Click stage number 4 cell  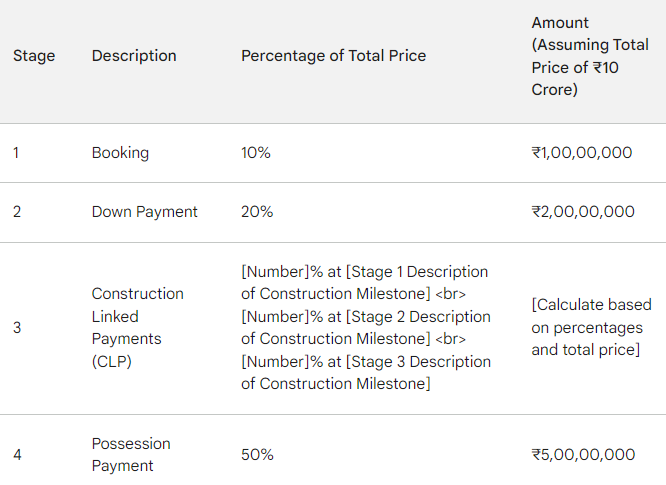17,454
